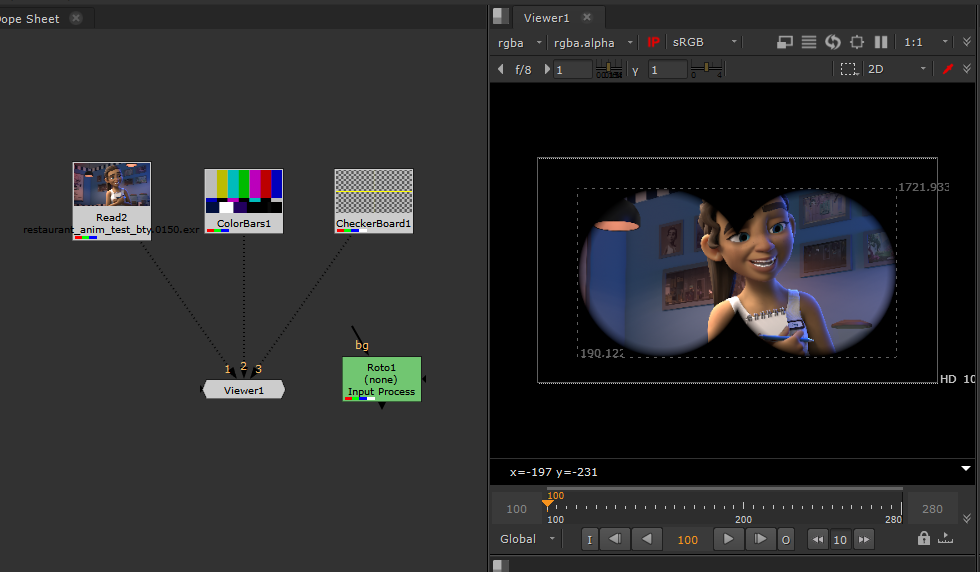Click the clip to project ROI icon
Image resolution: width=980 pixels, height=572 pixels.
tap(784, 42)
